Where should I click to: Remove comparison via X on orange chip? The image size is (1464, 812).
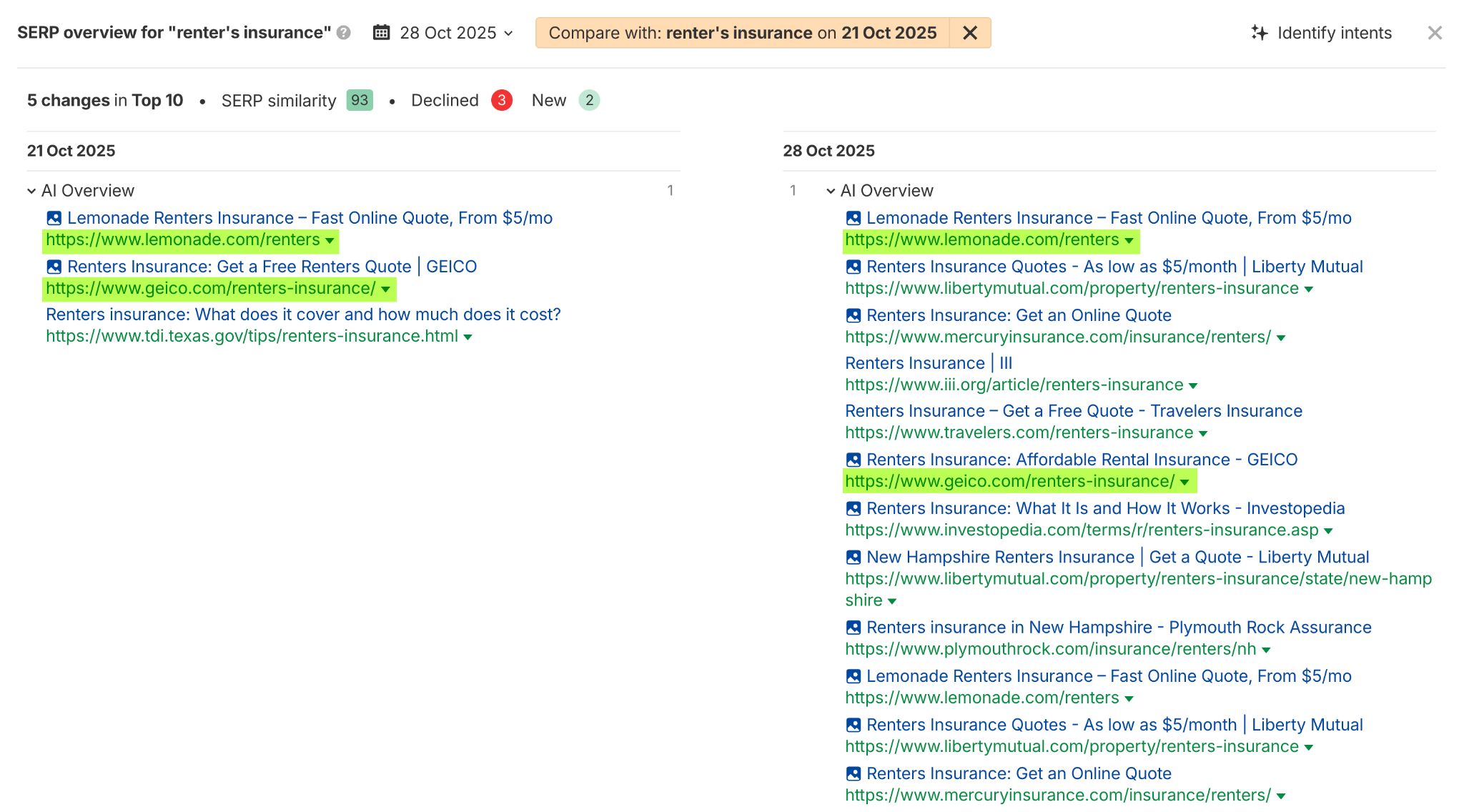click(x=970, y=32)
